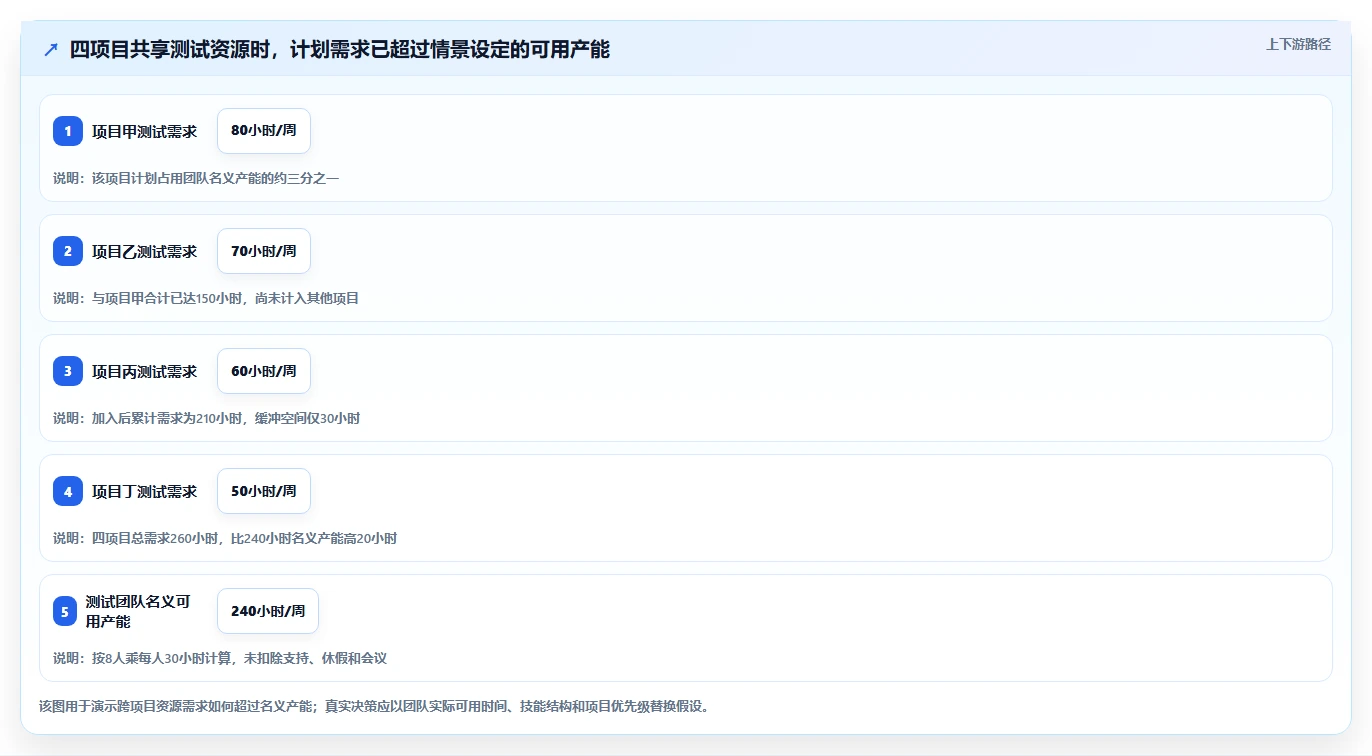The height and width of the screenshot is (756, 1372).
Task: Click the 上下游路径 label
Action: 1298,44
